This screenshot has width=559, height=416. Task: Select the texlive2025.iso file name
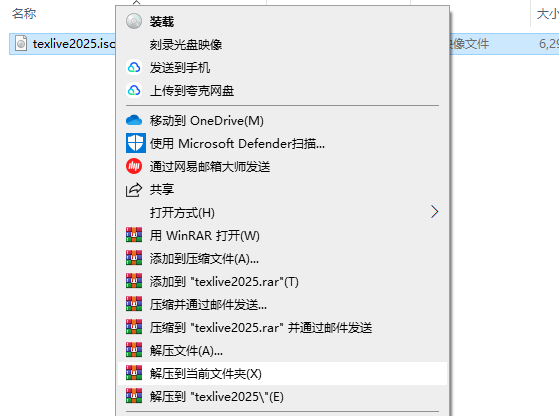[x=74, y=44]
